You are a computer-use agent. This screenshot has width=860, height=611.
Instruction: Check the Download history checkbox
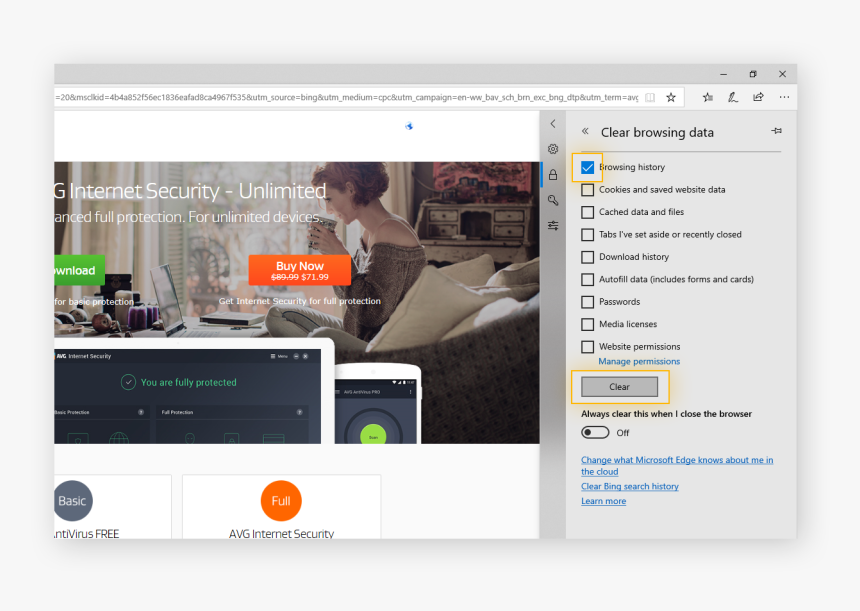[587, 257]
